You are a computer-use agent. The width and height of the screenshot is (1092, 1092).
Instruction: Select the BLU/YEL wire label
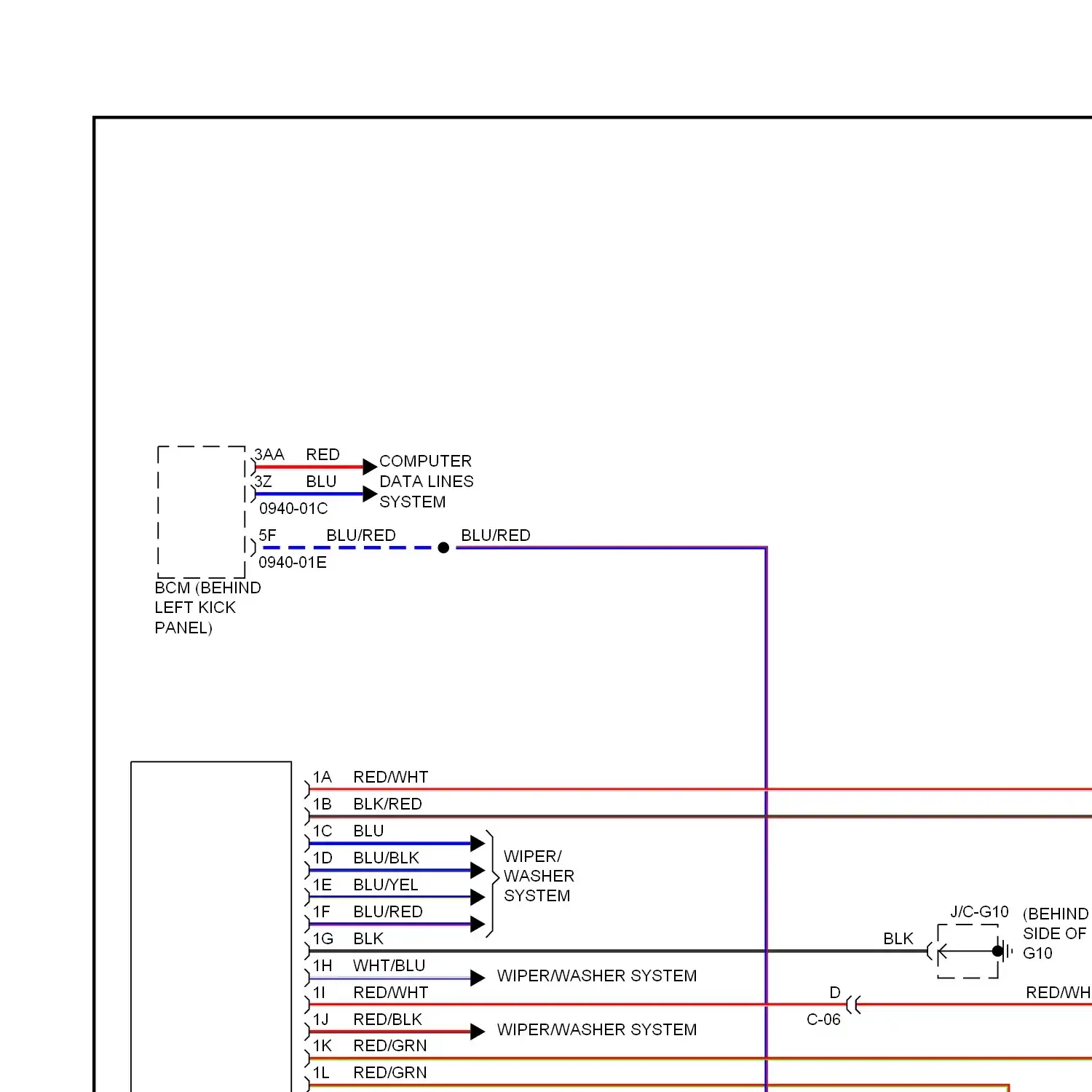click(x=386, y=885)
